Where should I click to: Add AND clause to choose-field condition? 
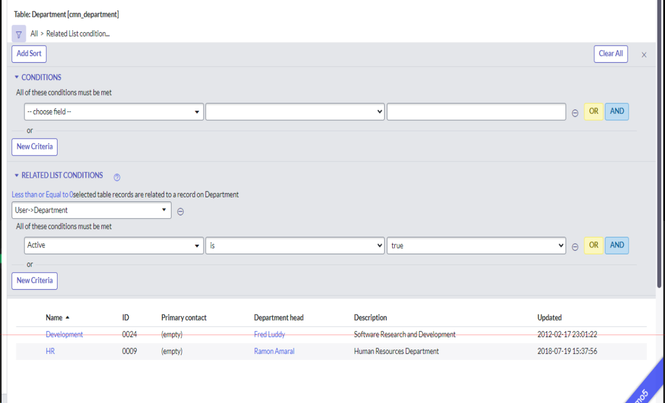(617, 112)
